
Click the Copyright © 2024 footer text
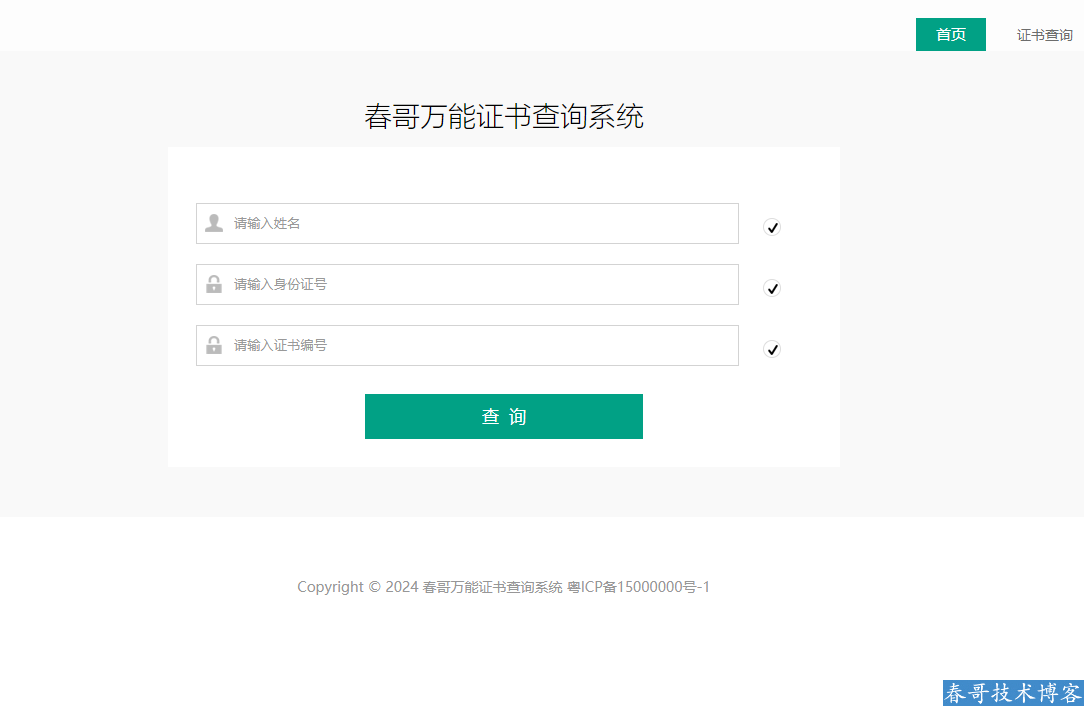[357, 587]
